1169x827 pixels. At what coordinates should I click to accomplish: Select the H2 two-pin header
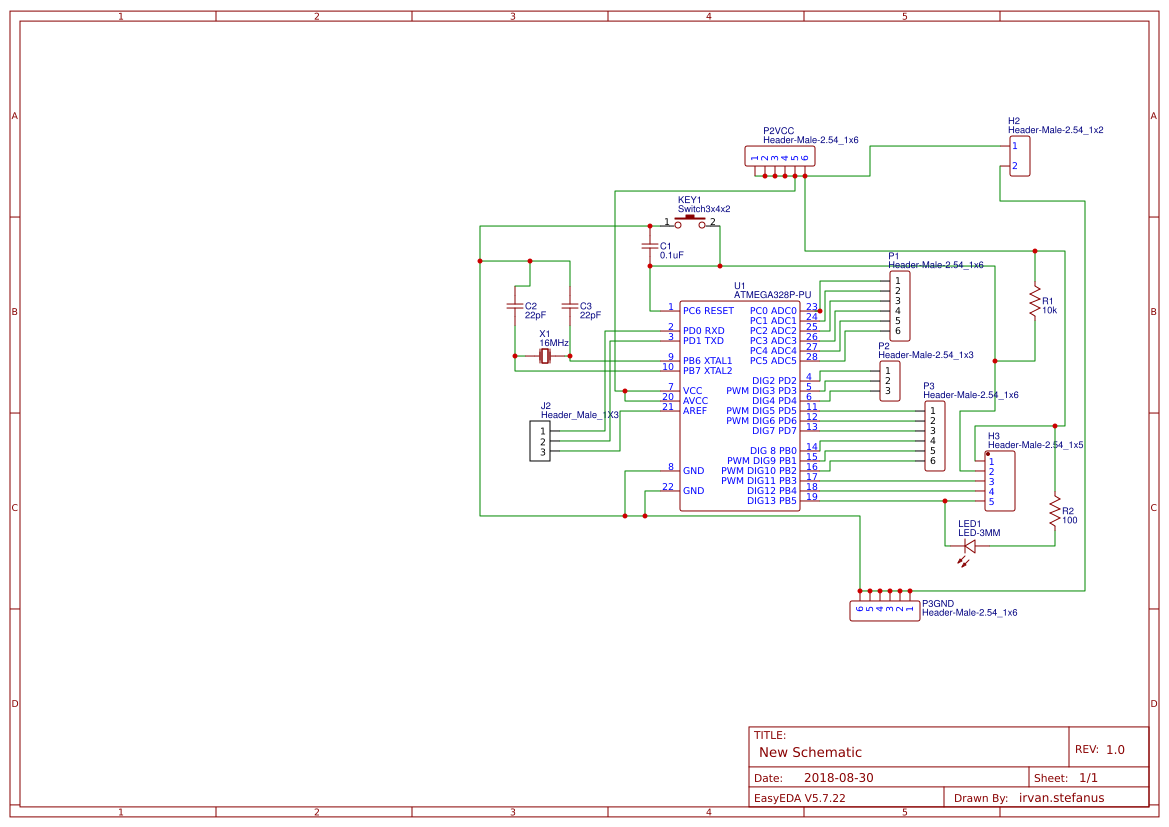tap(1018, 156)
